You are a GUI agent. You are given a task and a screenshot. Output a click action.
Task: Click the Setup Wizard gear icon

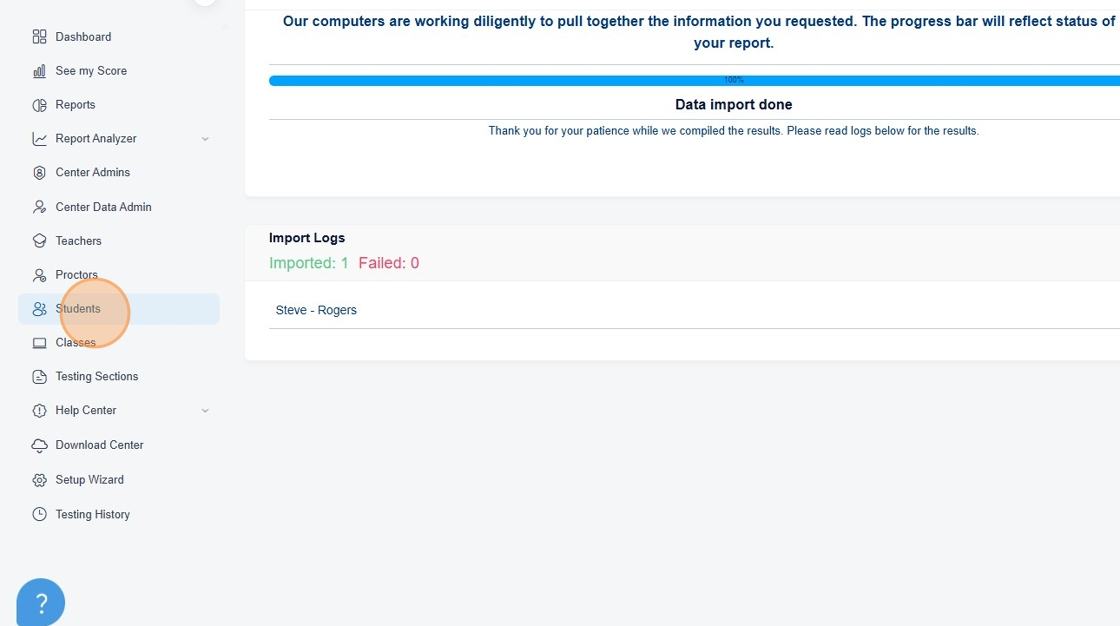(x=39, y=480)
